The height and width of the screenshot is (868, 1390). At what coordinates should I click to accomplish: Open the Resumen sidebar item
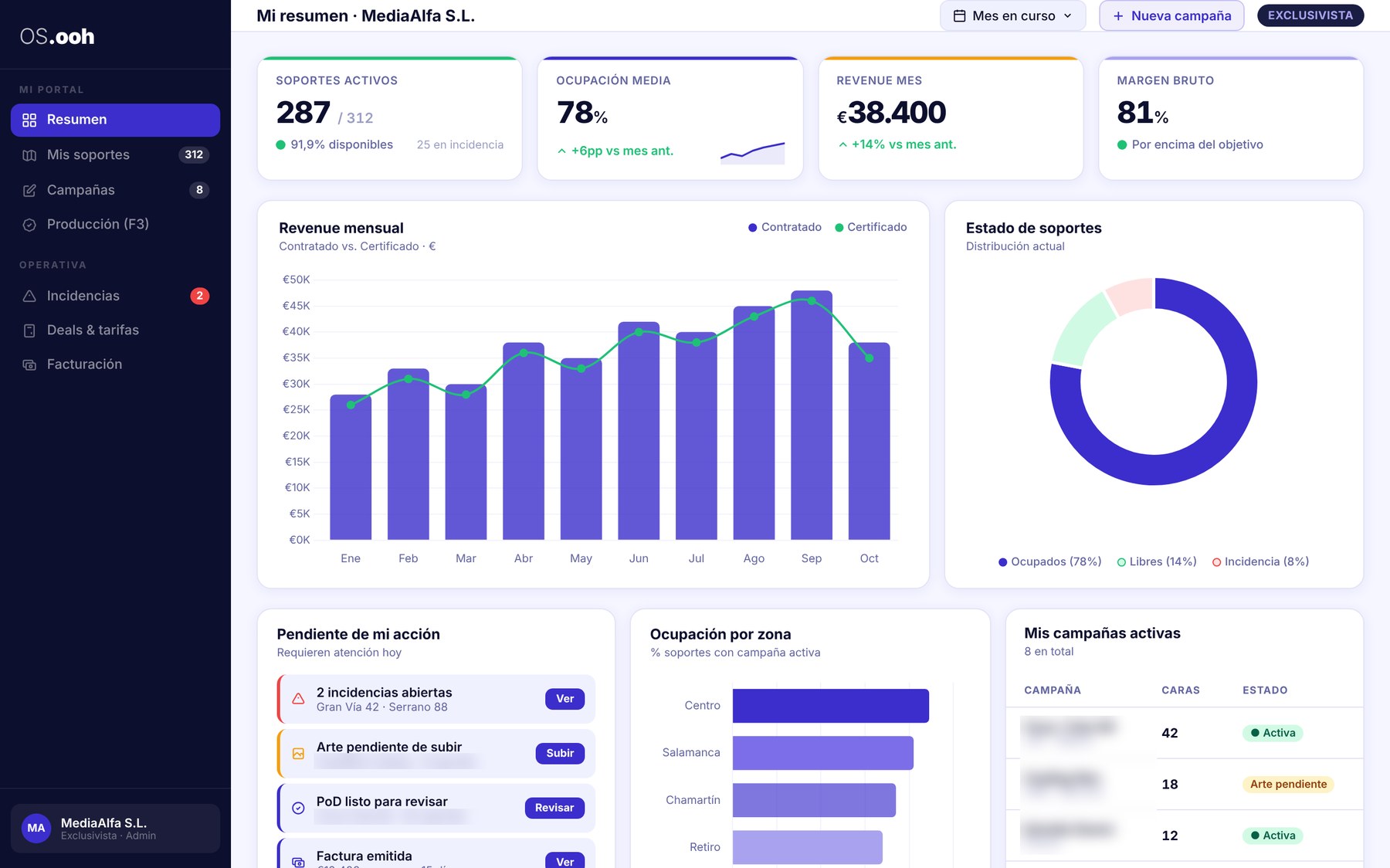click(115, 120)
